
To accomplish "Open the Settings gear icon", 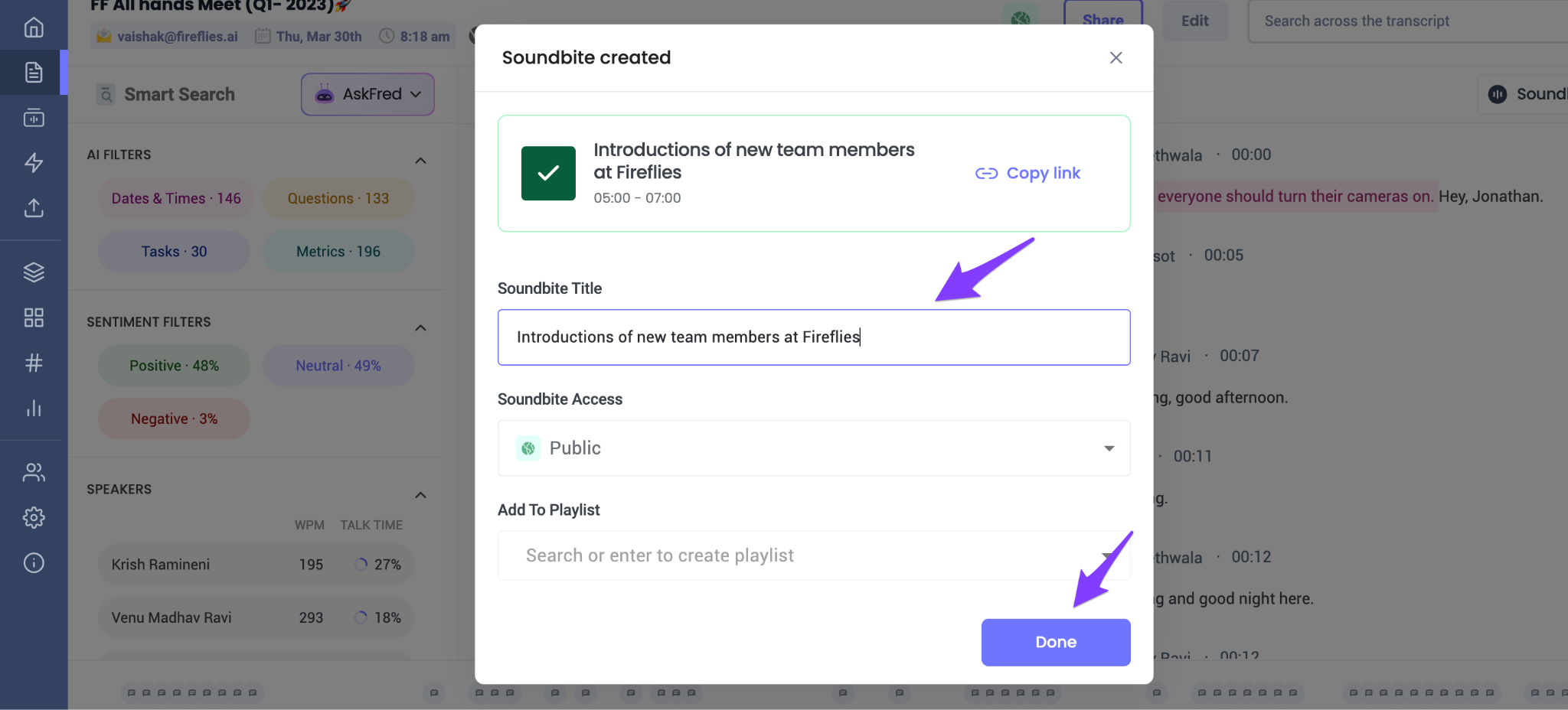I will (34, 518).
